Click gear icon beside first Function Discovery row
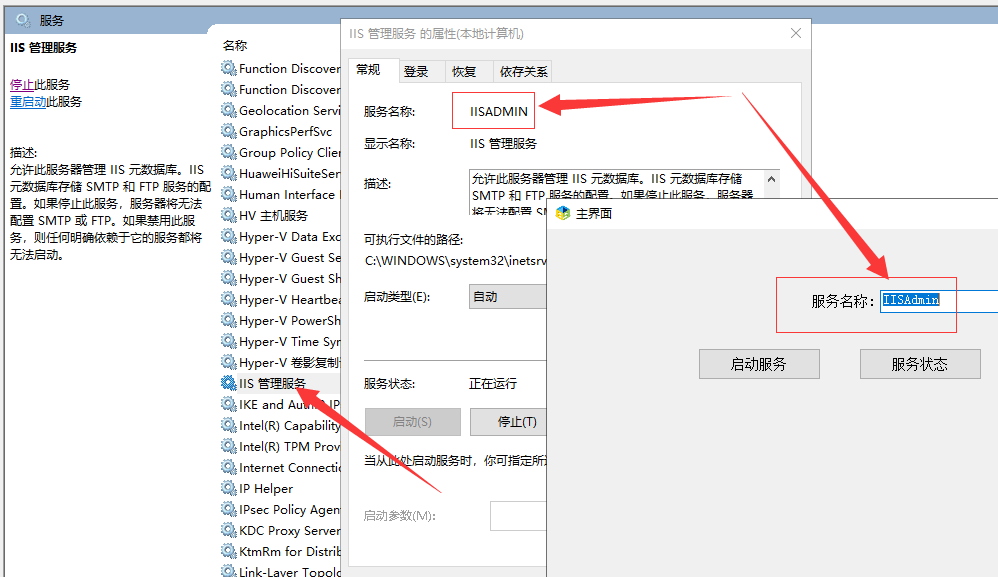Image resolution: width=998 pixels, height=577 pixels. click(228, 68)
